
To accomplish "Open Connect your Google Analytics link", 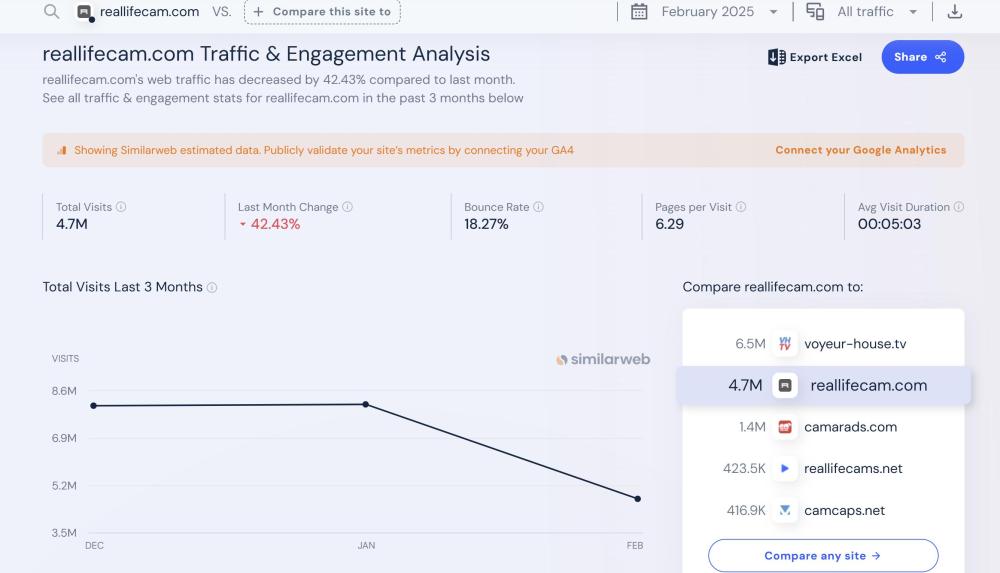I will click(x=860, y=150).
